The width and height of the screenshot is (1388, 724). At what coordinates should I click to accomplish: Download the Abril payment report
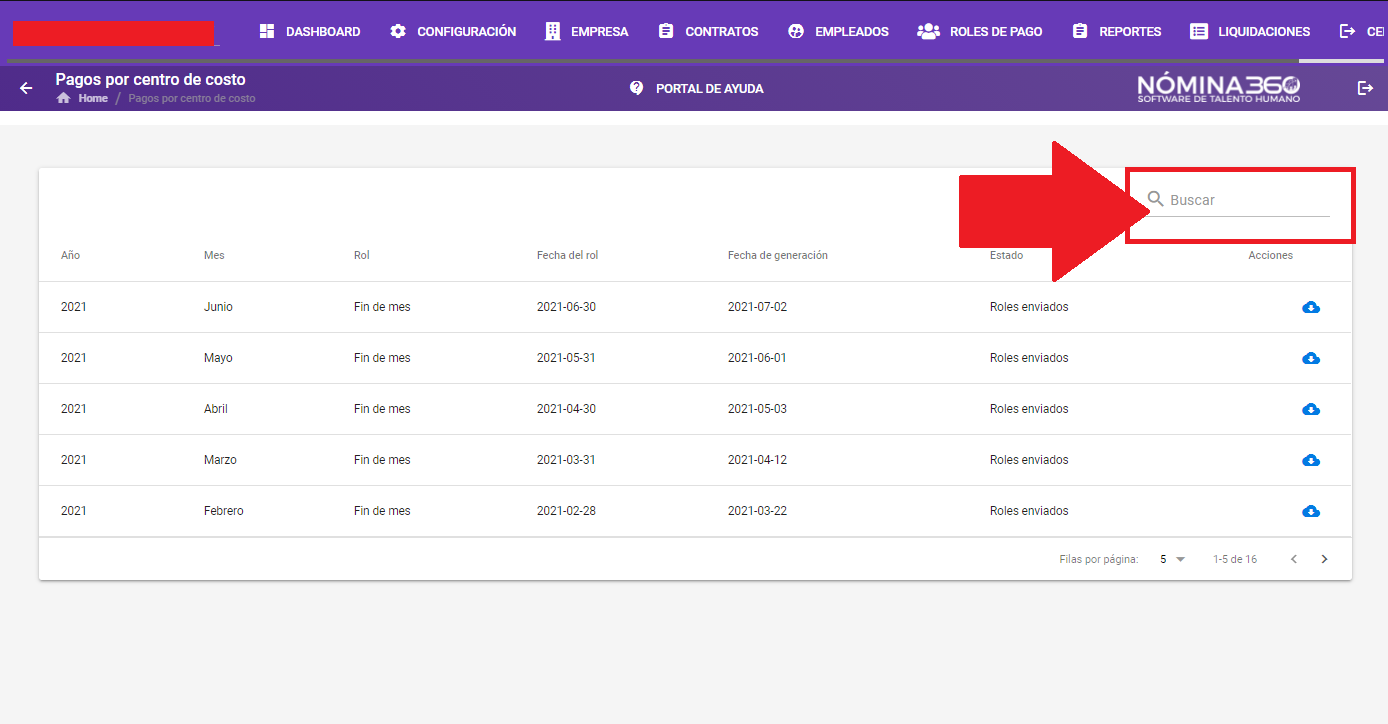[x=1311, y=409]
